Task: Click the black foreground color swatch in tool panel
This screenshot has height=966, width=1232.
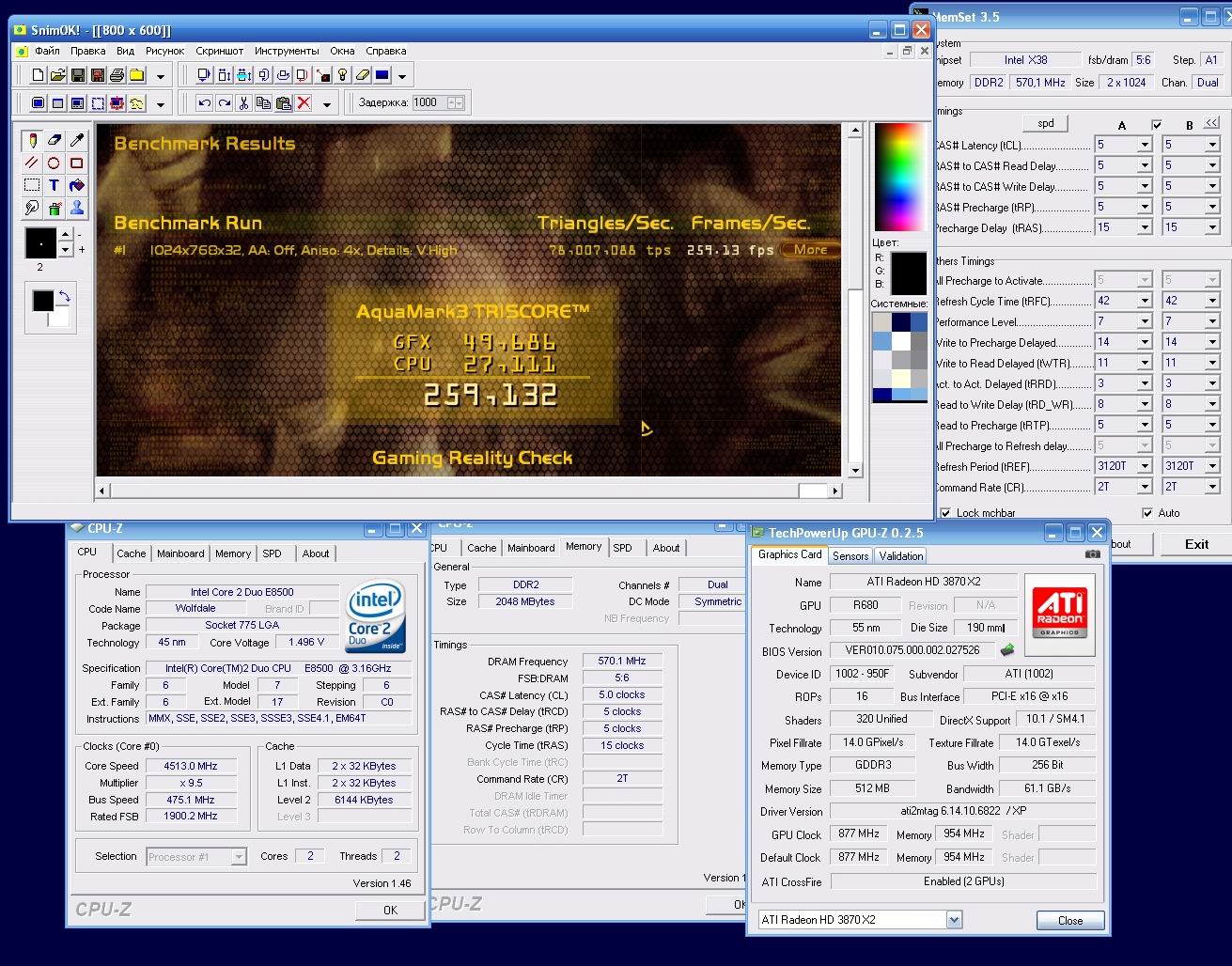Action: [43, 301]
